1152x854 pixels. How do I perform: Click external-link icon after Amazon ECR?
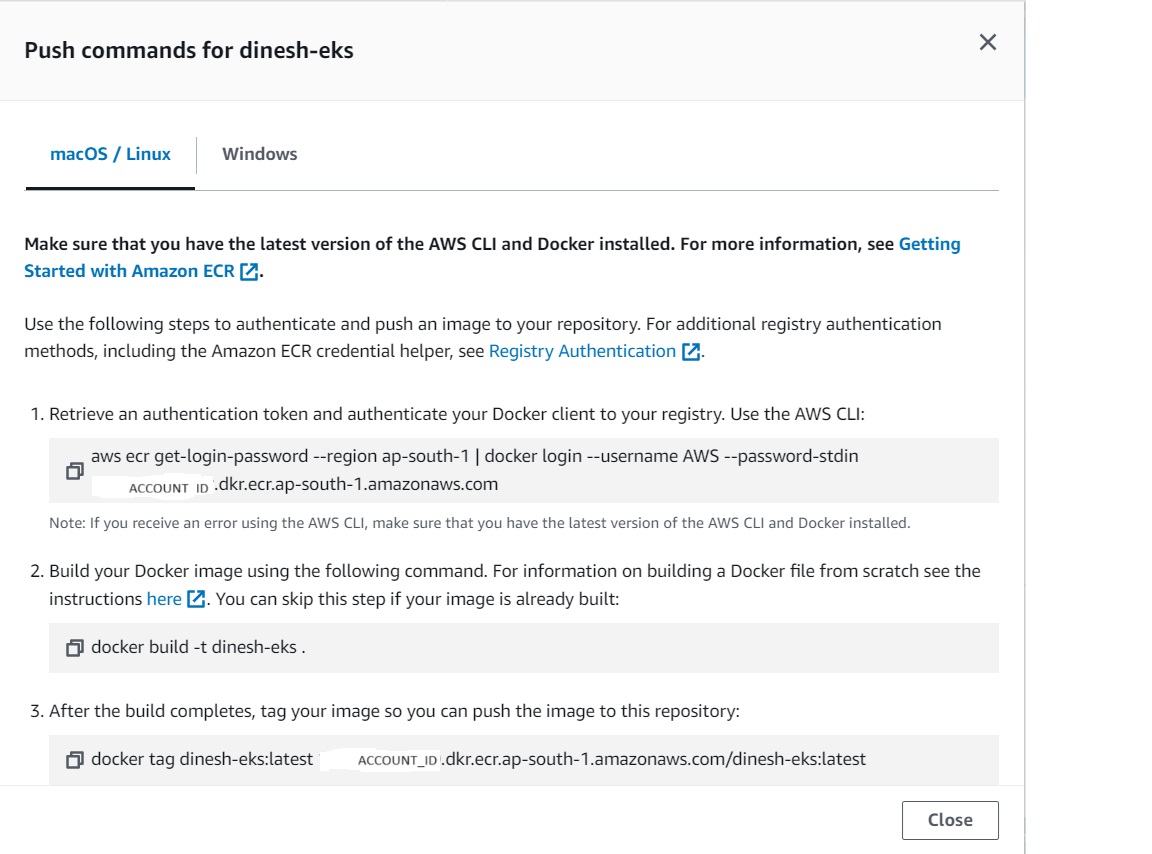tap(249, 272)
